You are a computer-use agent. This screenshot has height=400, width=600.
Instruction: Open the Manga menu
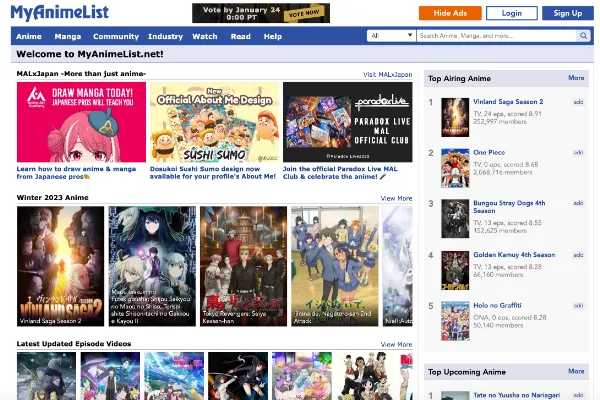pyautogui.click(x=68, y=36)
